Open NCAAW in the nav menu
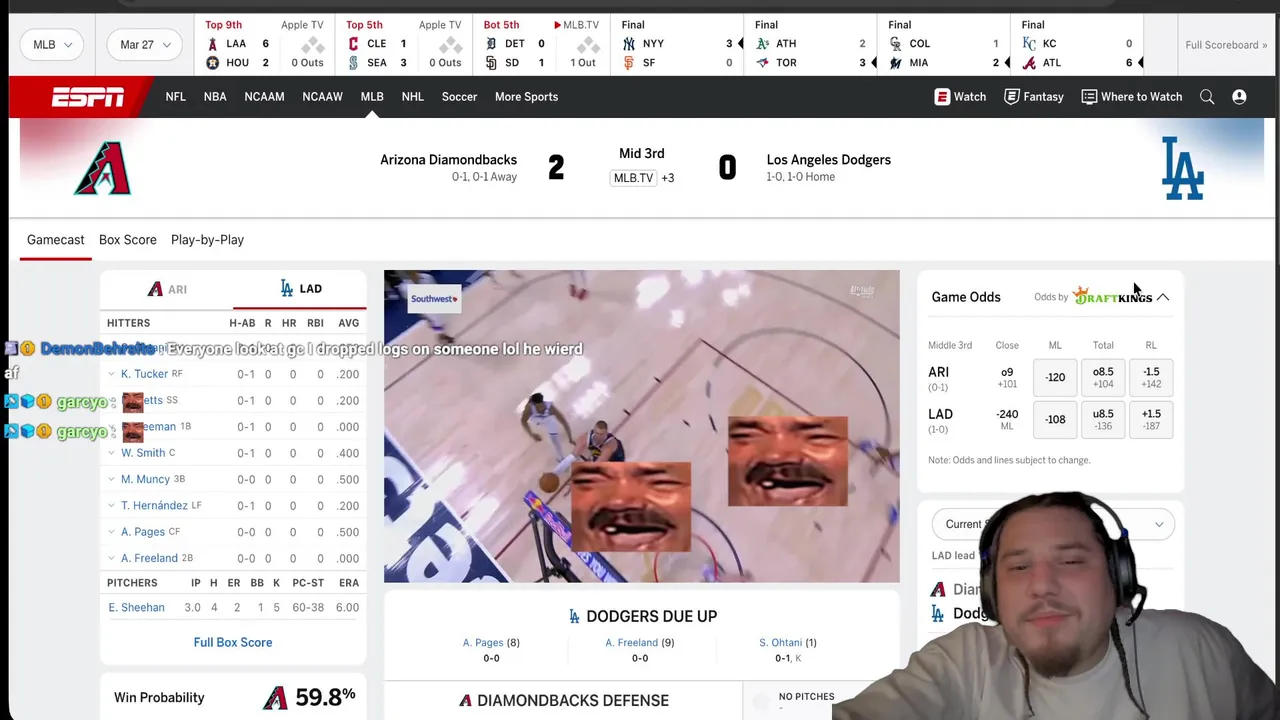 (322, 97)
